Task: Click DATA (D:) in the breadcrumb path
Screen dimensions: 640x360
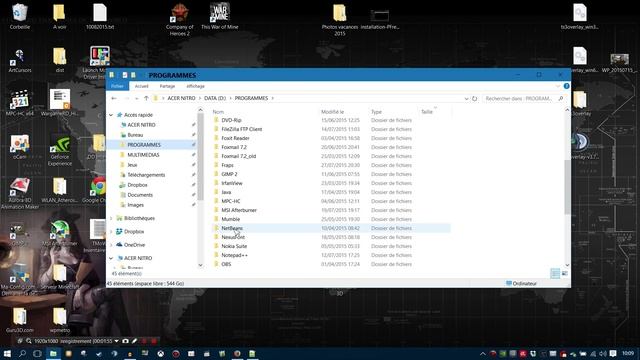Action: coord(215,98)
